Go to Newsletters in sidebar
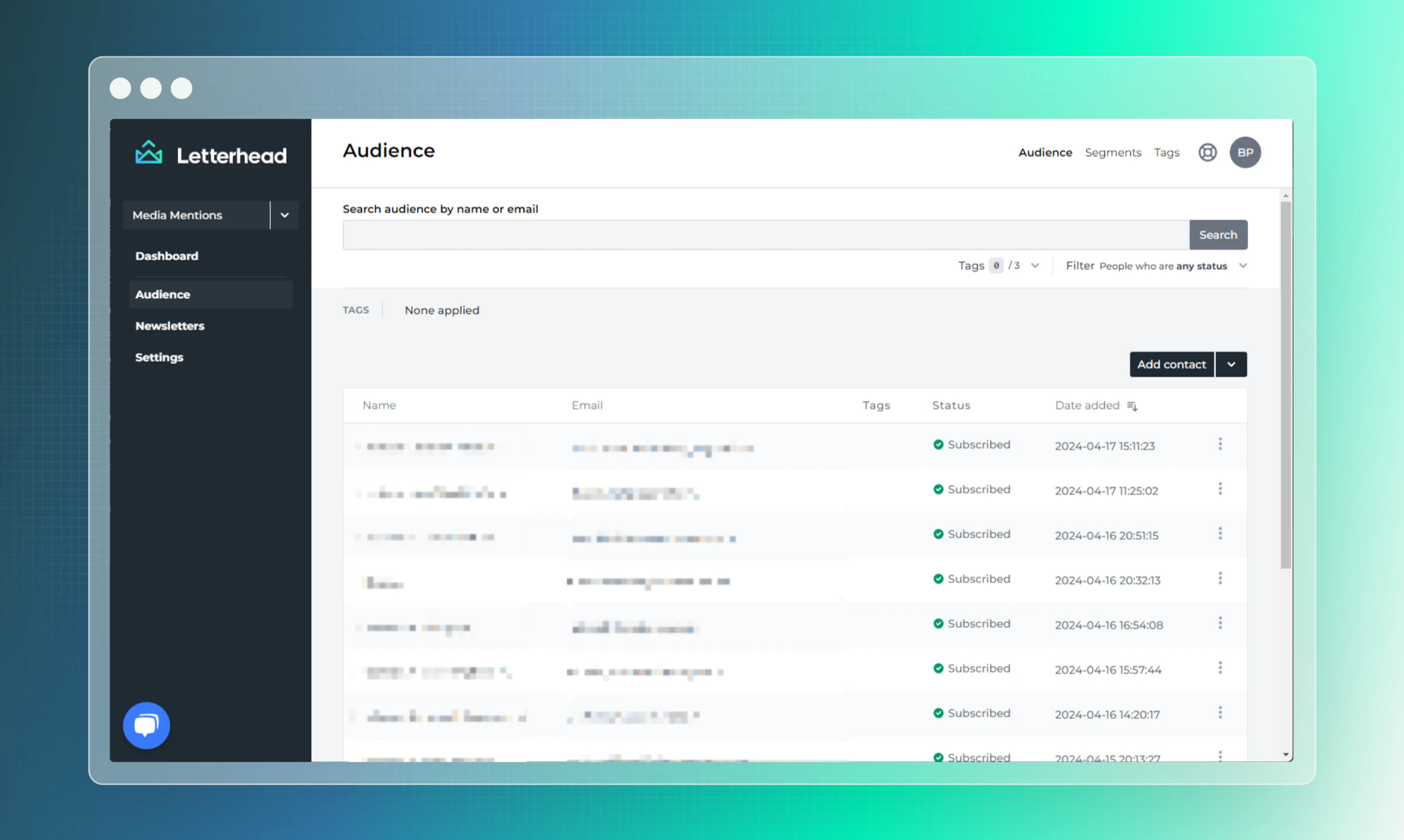1404x840 pixels. pyautogui.click(x=170, y=326)
